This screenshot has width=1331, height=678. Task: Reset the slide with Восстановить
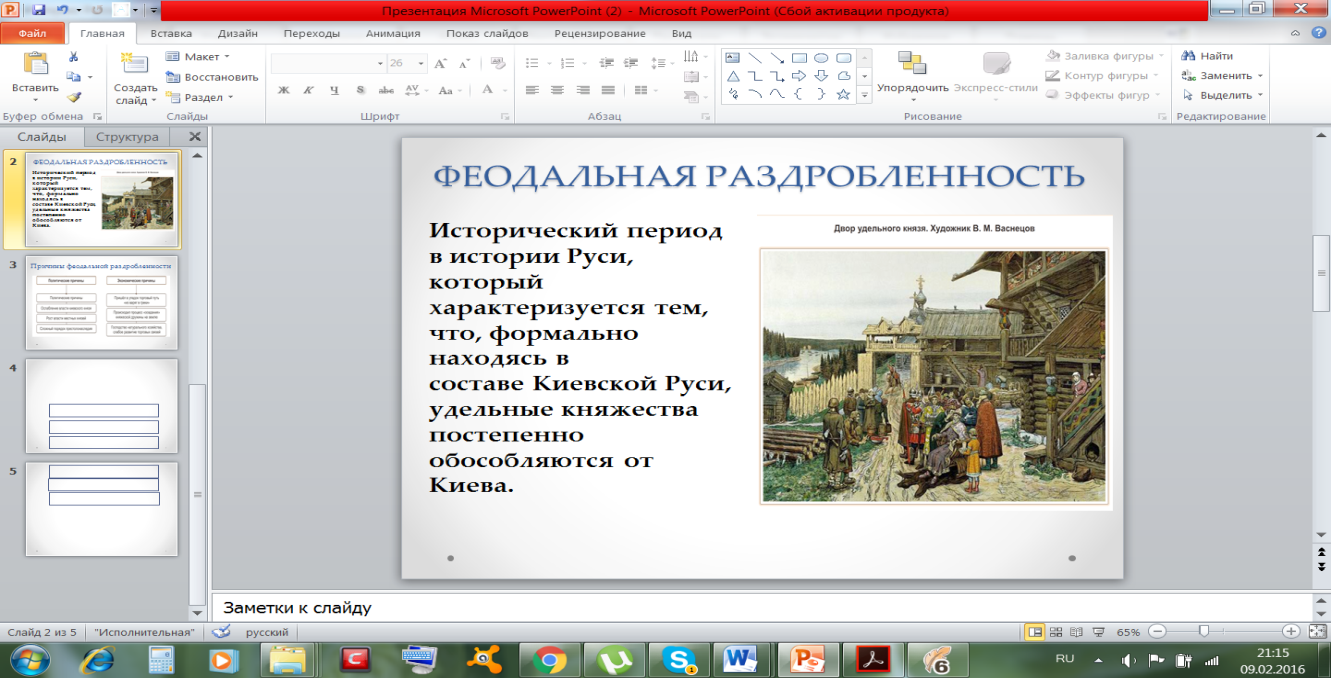pyautogui.click(x=212, y=77)
